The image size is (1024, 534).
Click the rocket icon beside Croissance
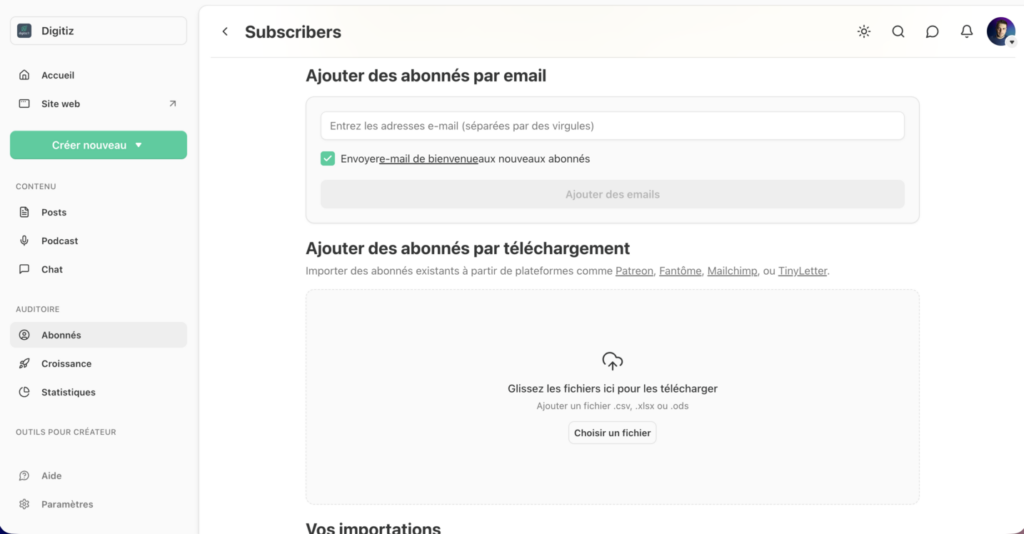click(x=24, y=364)
